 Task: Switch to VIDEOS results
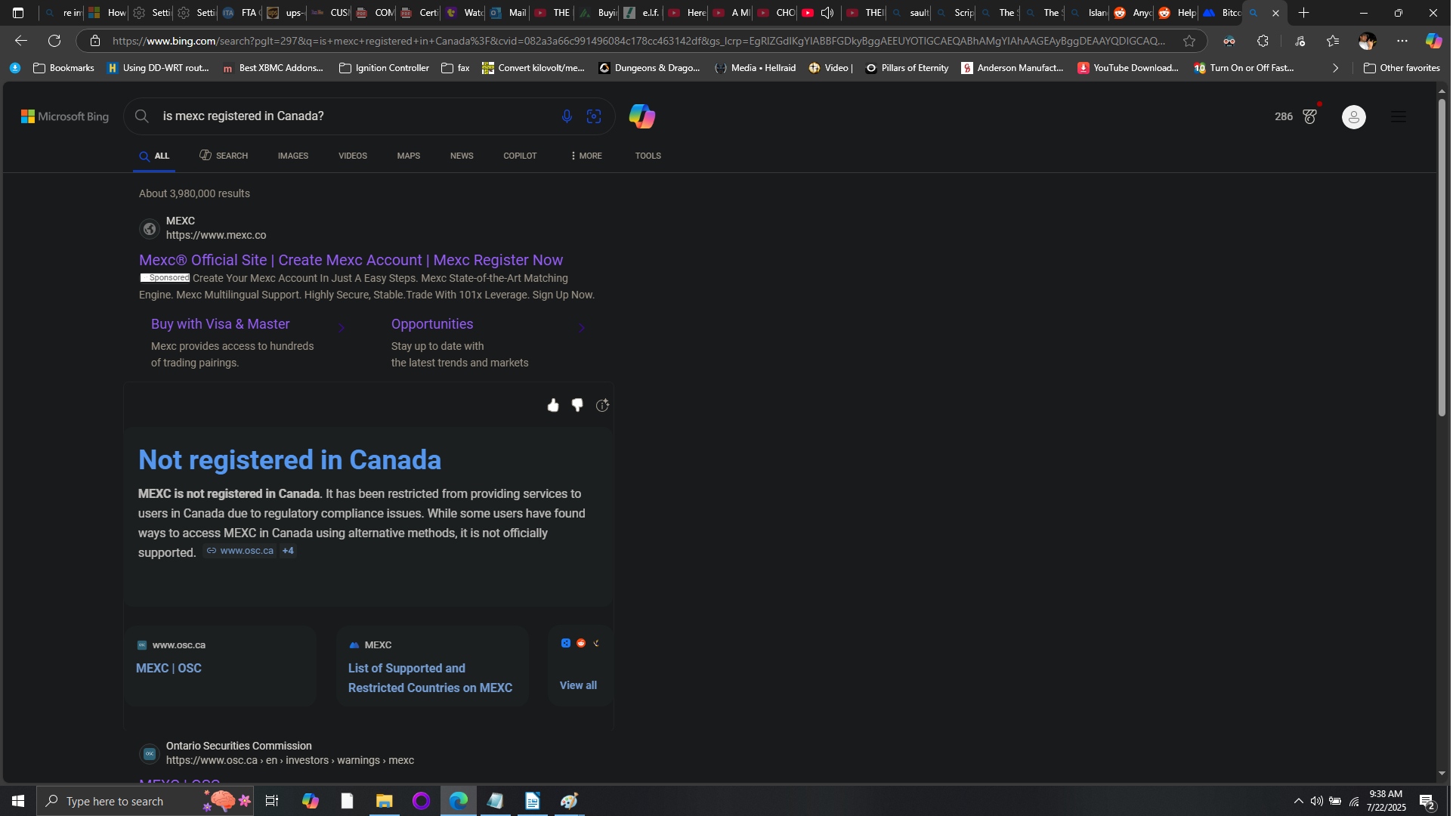click(353, 156)
